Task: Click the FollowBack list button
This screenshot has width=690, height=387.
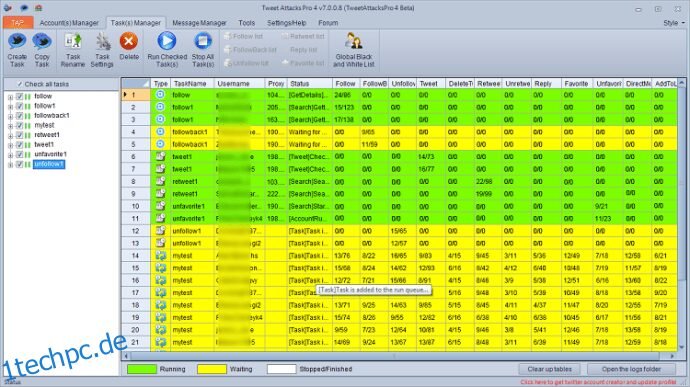Action: (x=250, y=50)
